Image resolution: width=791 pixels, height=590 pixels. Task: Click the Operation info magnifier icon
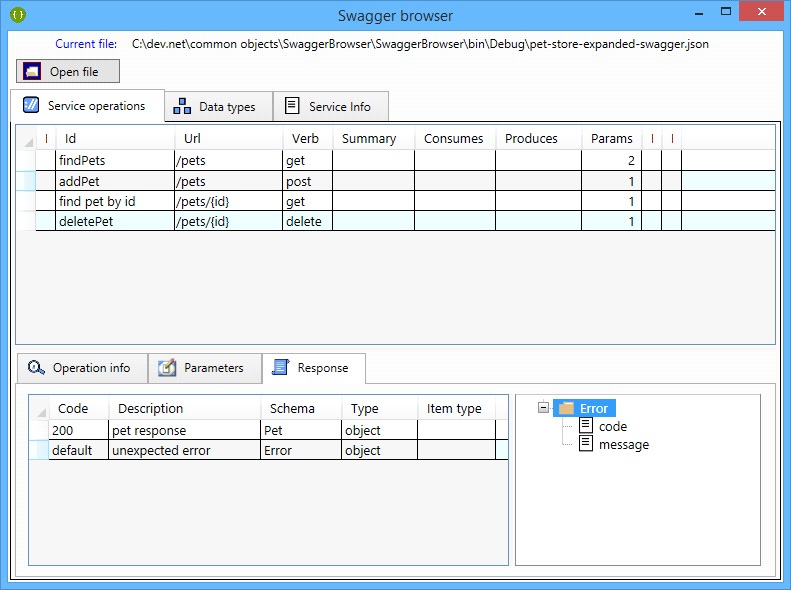pyautogui.click(x=36, y=368)
